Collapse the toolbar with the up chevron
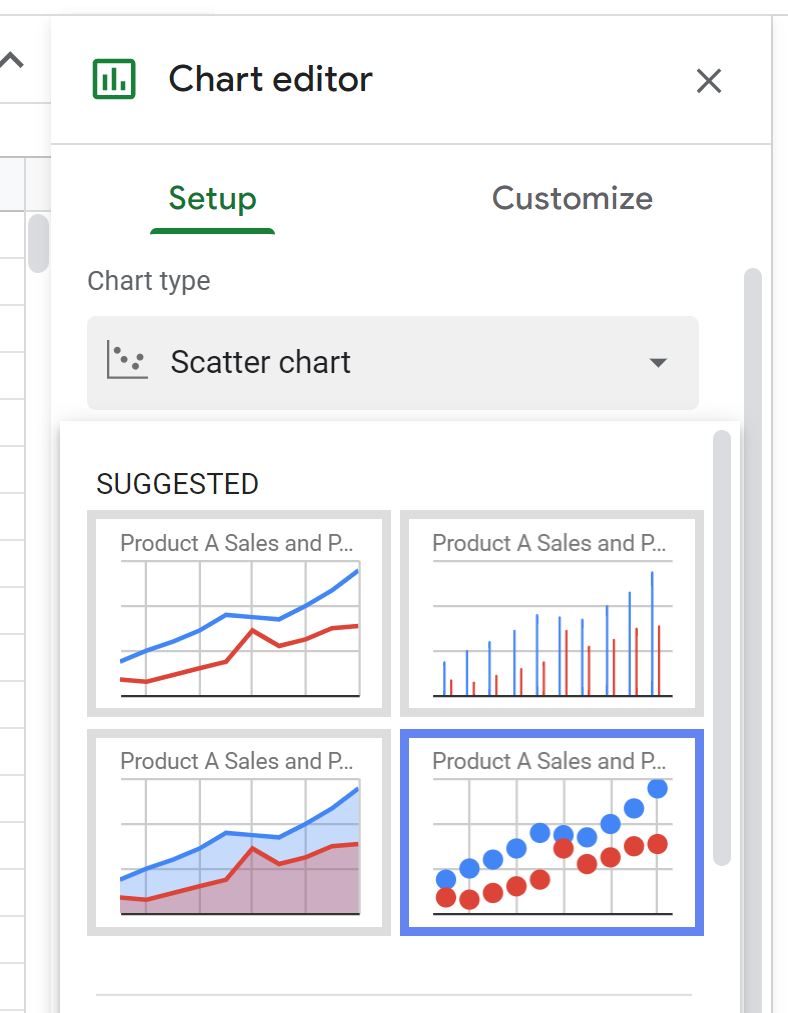The image size is (788, 1013). [x=12, y=61]
